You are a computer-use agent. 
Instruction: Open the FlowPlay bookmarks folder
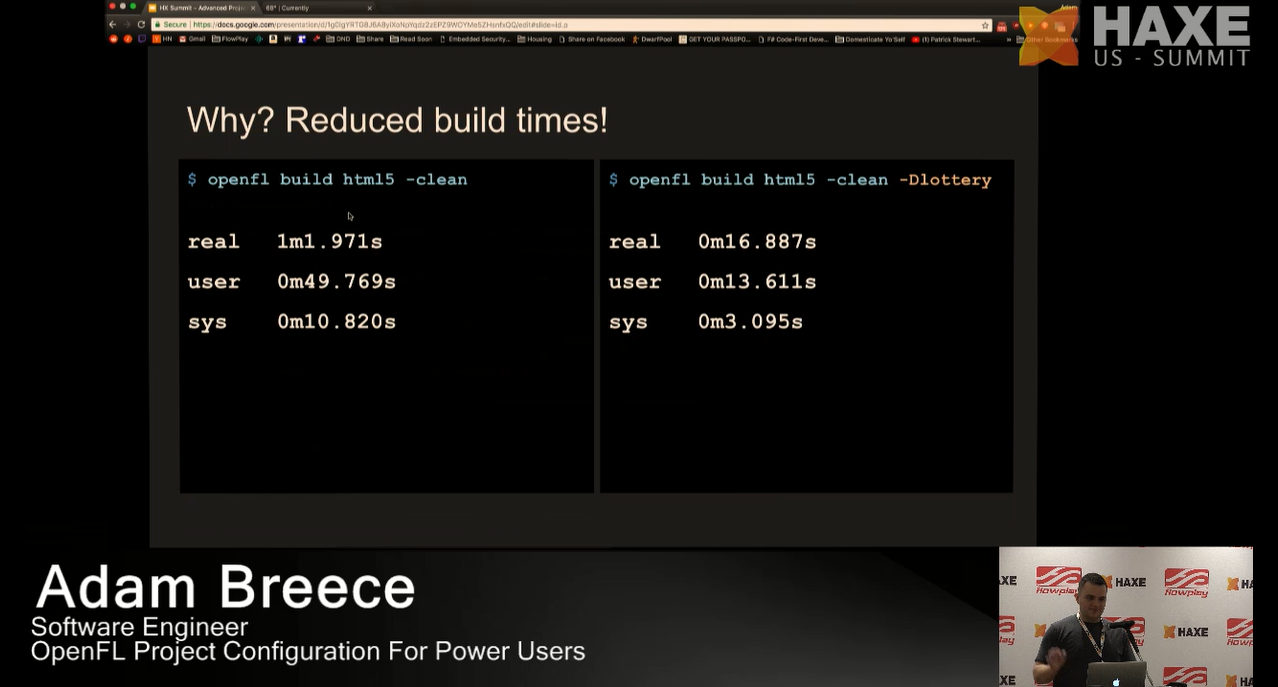coord(229,39)
